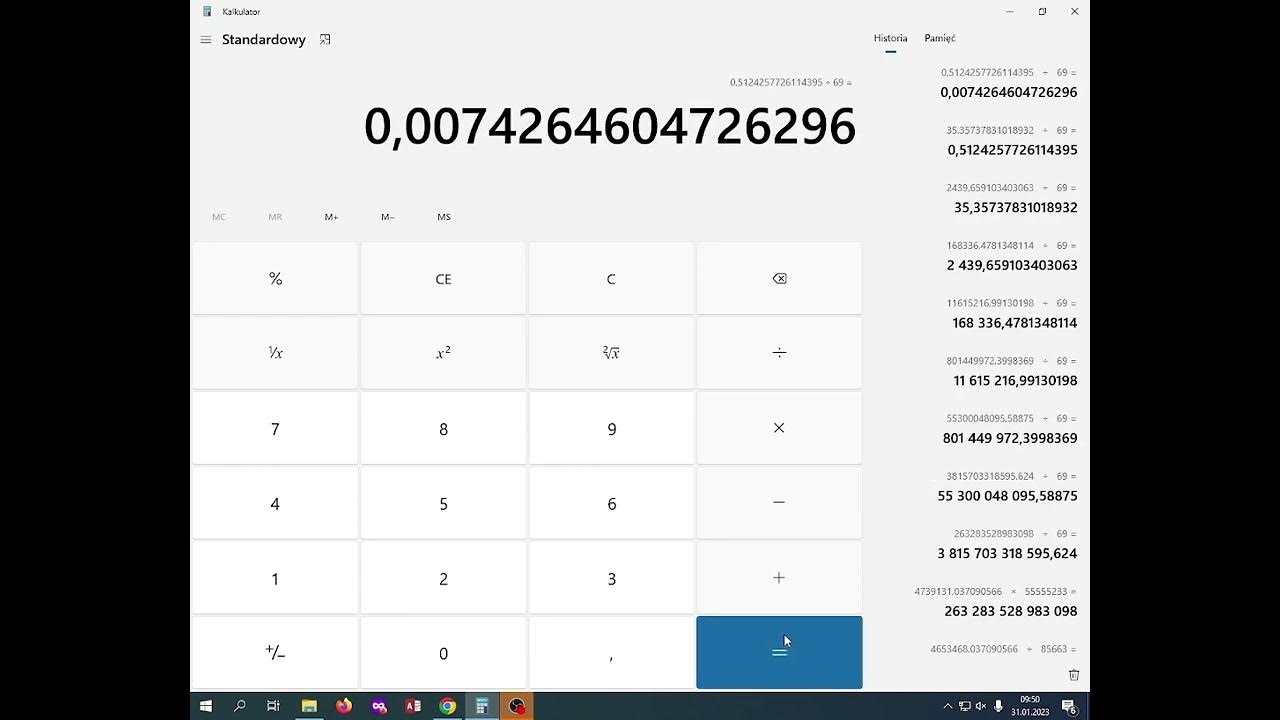Click digit 7 key
This screenshot has height=720, width=1280.
coord(275,428)
